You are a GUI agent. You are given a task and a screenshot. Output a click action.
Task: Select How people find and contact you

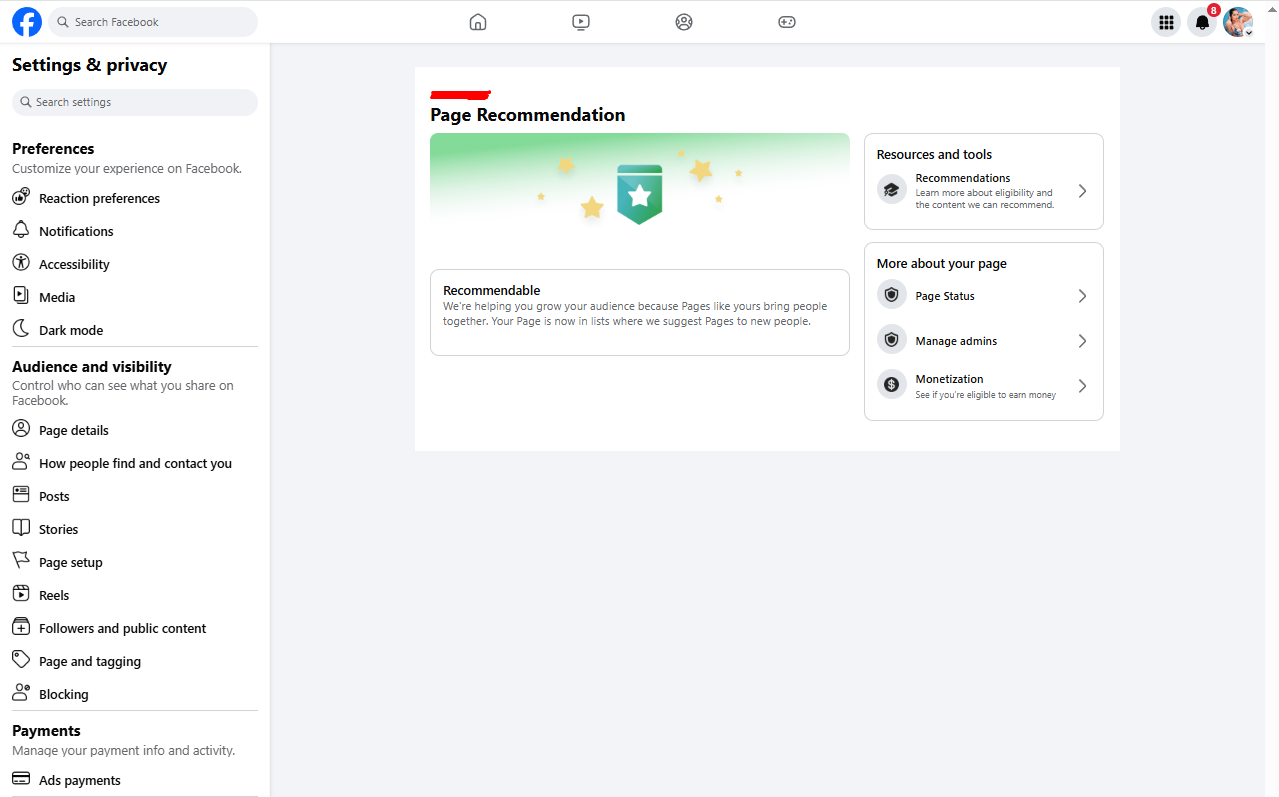135,463
